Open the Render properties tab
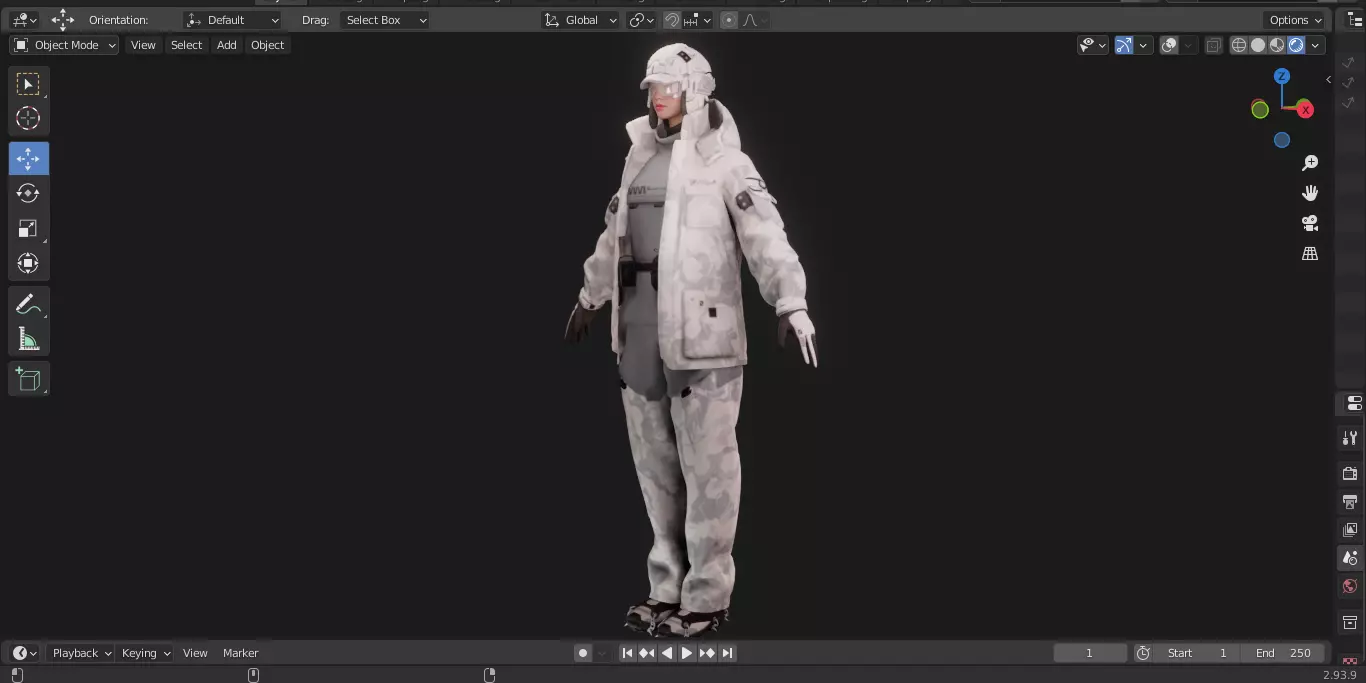This screenshot has width=1366, height=683. [x=1350, y=473]
